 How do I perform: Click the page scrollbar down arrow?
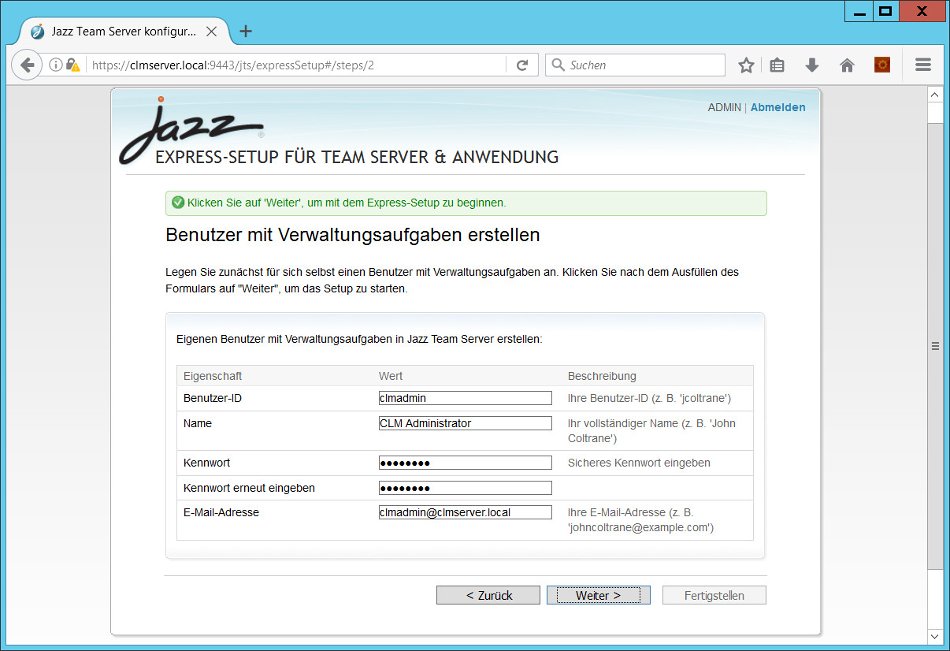tap(935, 636)
